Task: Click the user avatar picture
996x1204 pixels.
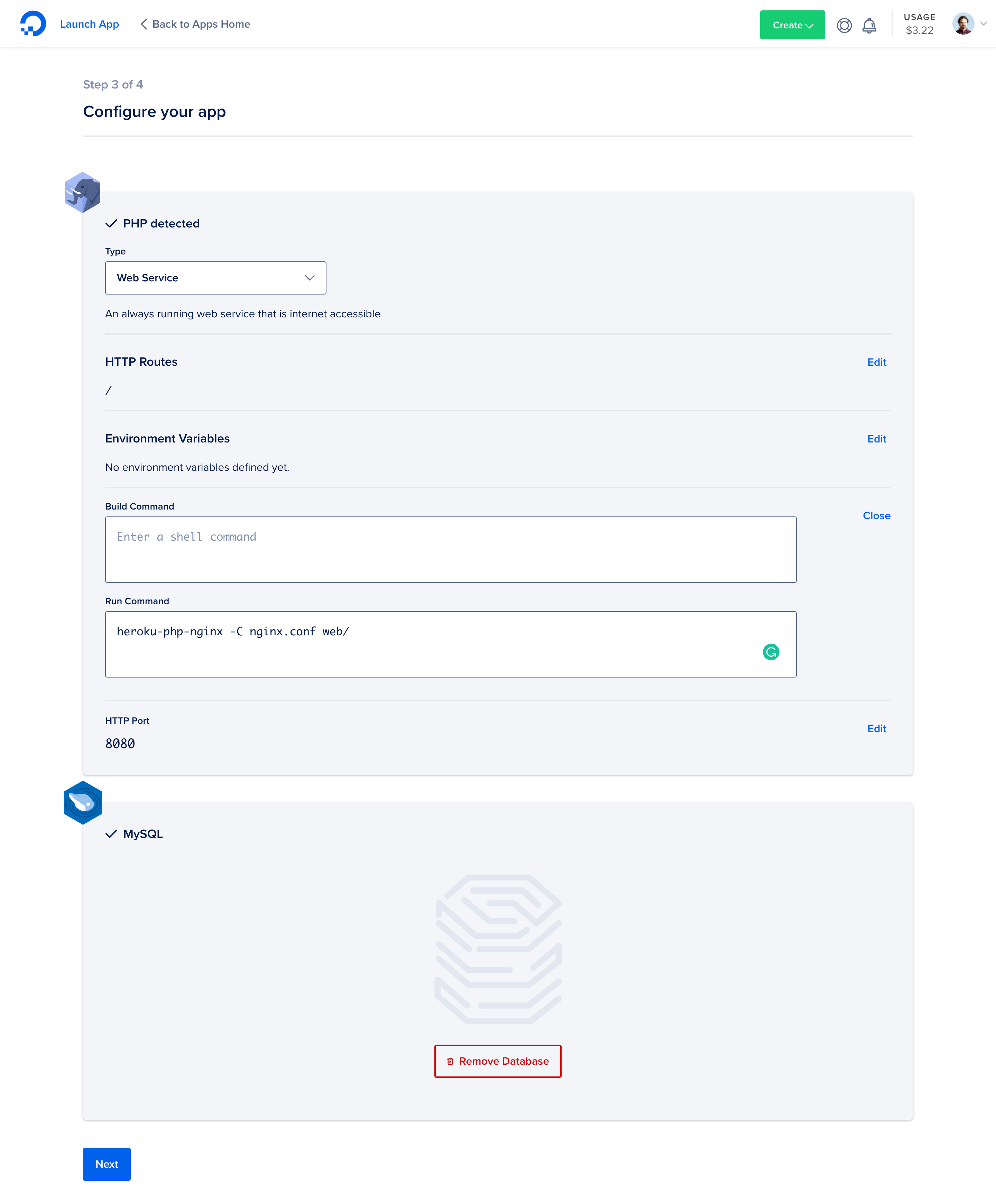Action: click(963, 24)
